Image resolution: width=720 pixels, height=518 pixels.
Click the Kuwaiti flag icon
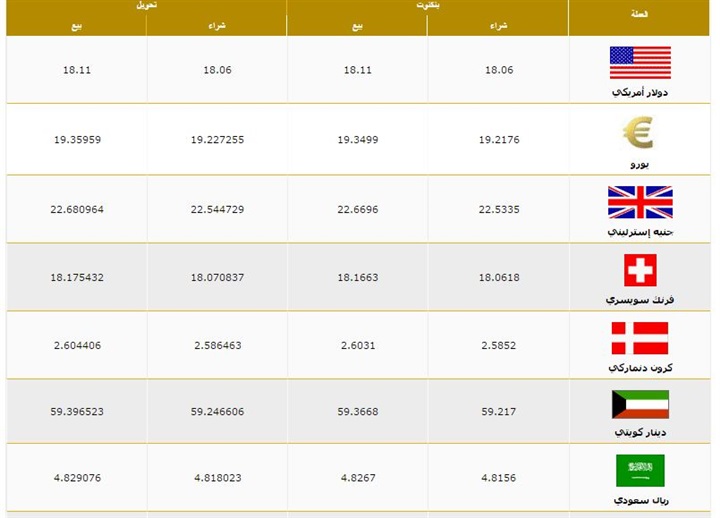(x=640, y=405)
